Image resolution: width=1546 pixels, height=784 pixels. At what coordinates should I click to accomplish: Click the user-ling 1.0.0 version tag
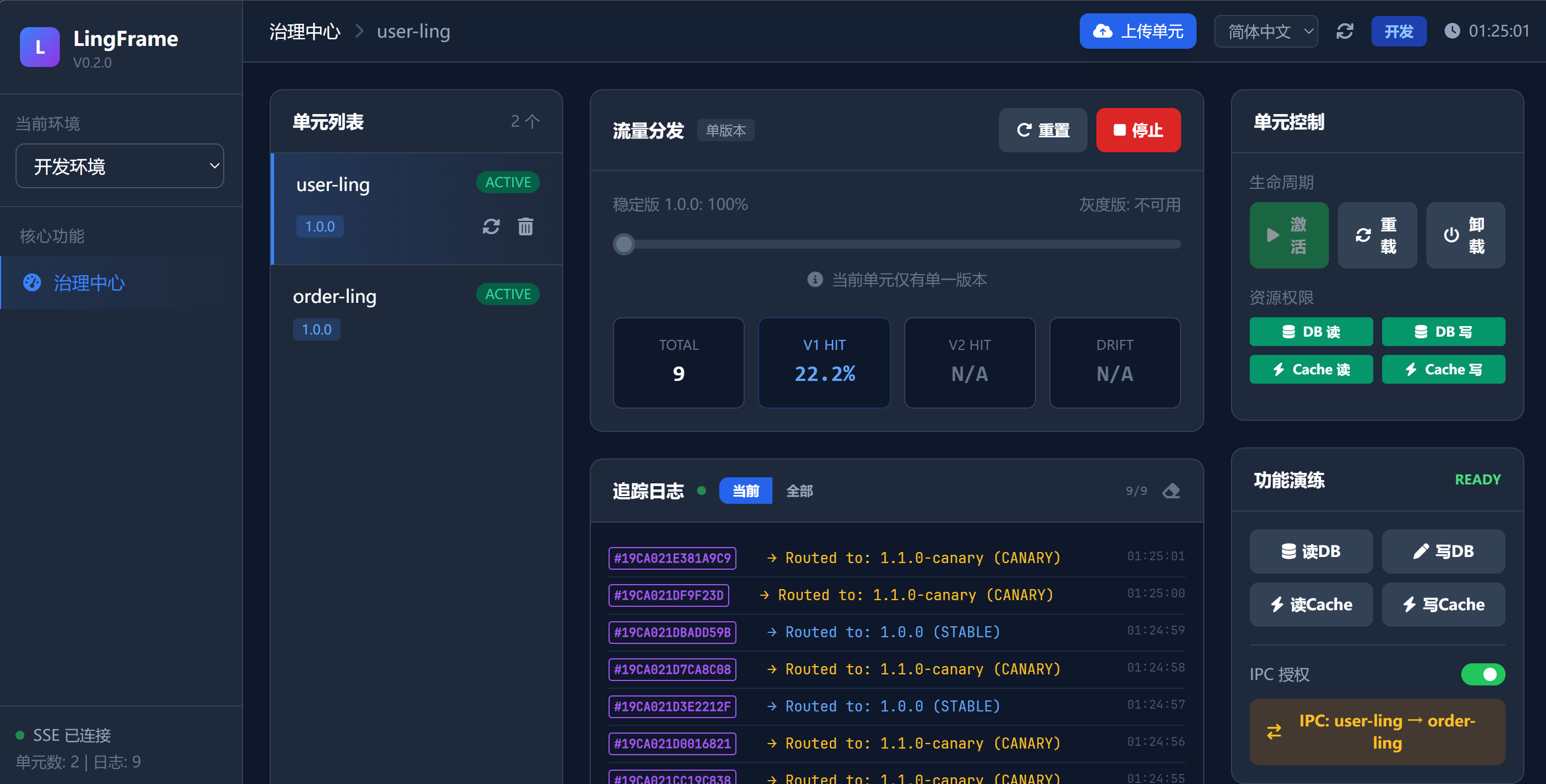pyautogui.click(x=319, y=226)
